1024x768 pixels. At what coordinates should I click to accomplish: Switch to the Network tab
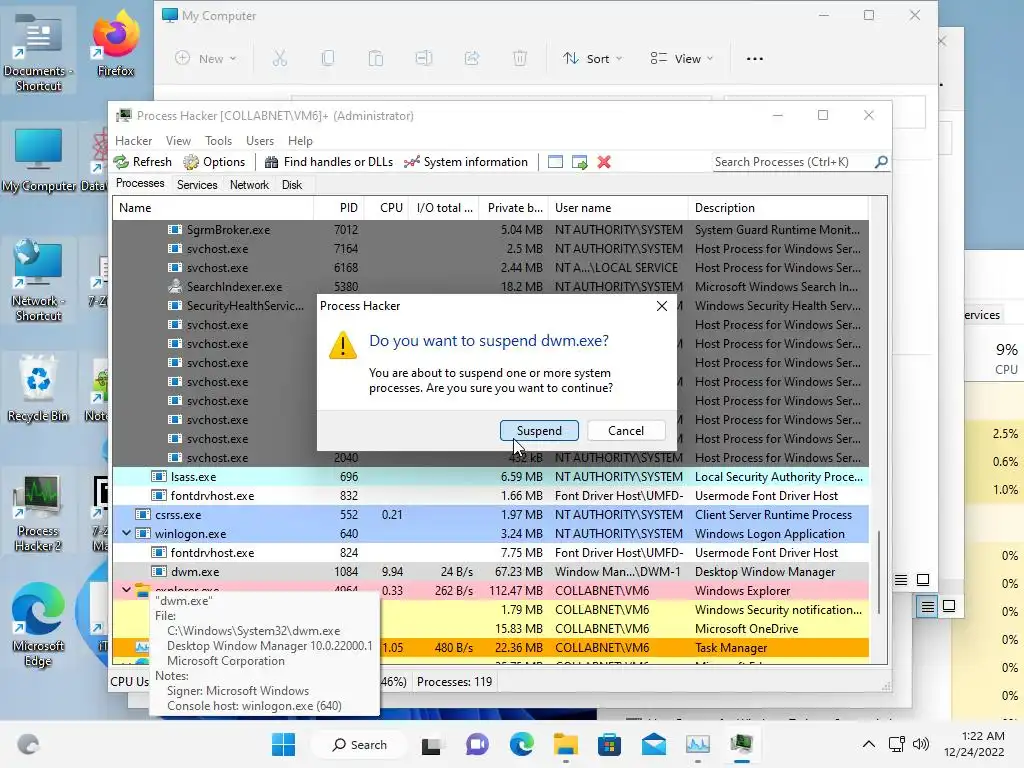click(x=249, y=185)
